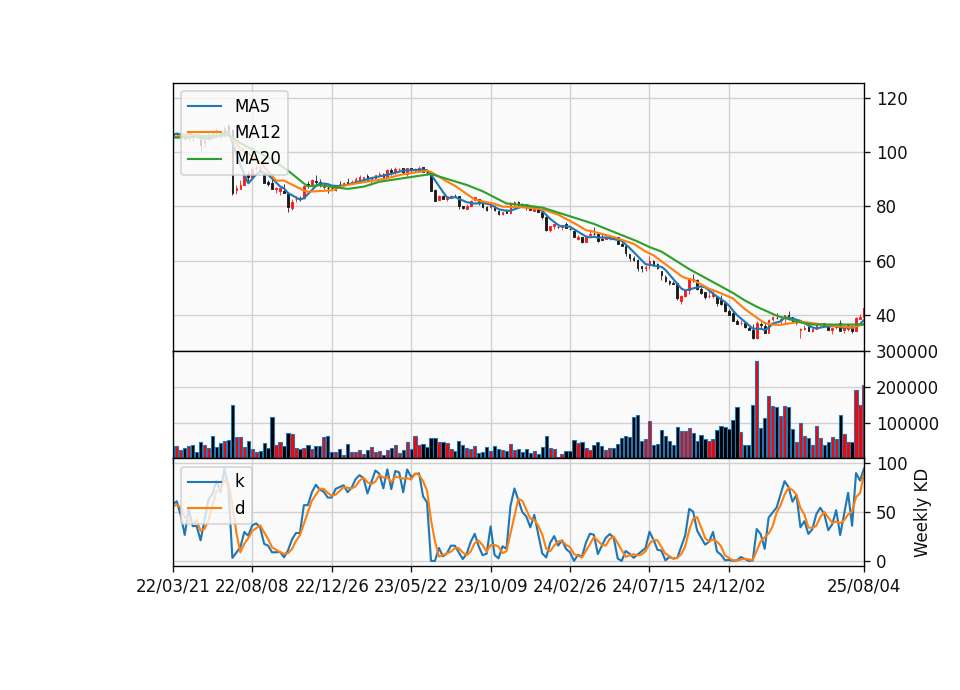
Task: Click the 23/05/22 date axis label
Action: click(x=411, y=587)
